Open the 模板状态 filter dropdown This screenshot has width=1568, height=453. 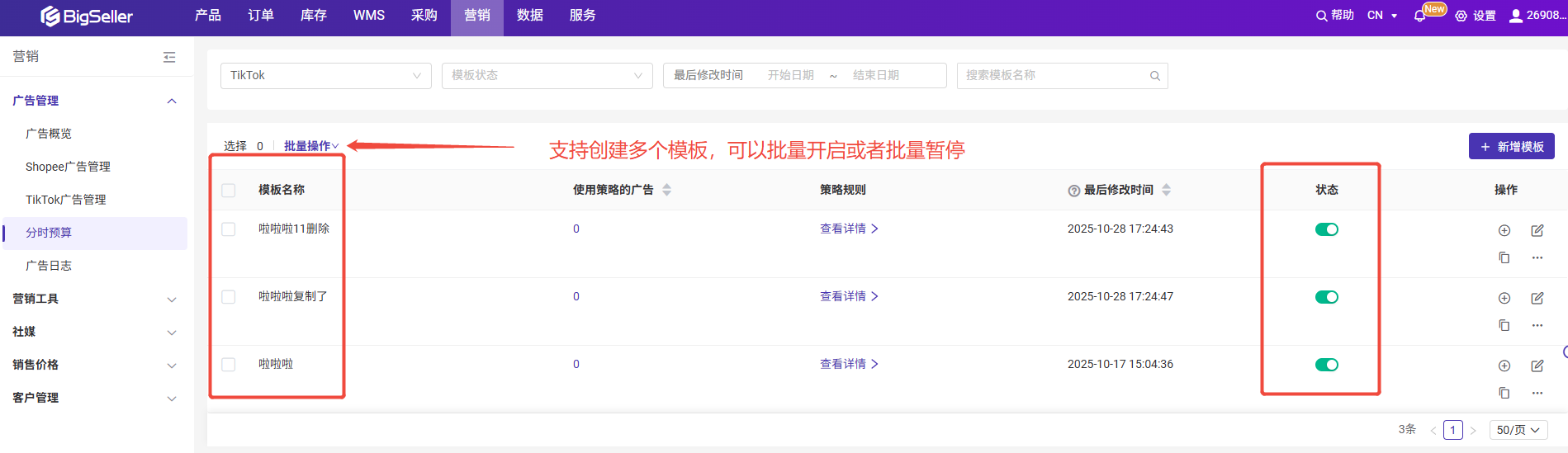(547, 76)
